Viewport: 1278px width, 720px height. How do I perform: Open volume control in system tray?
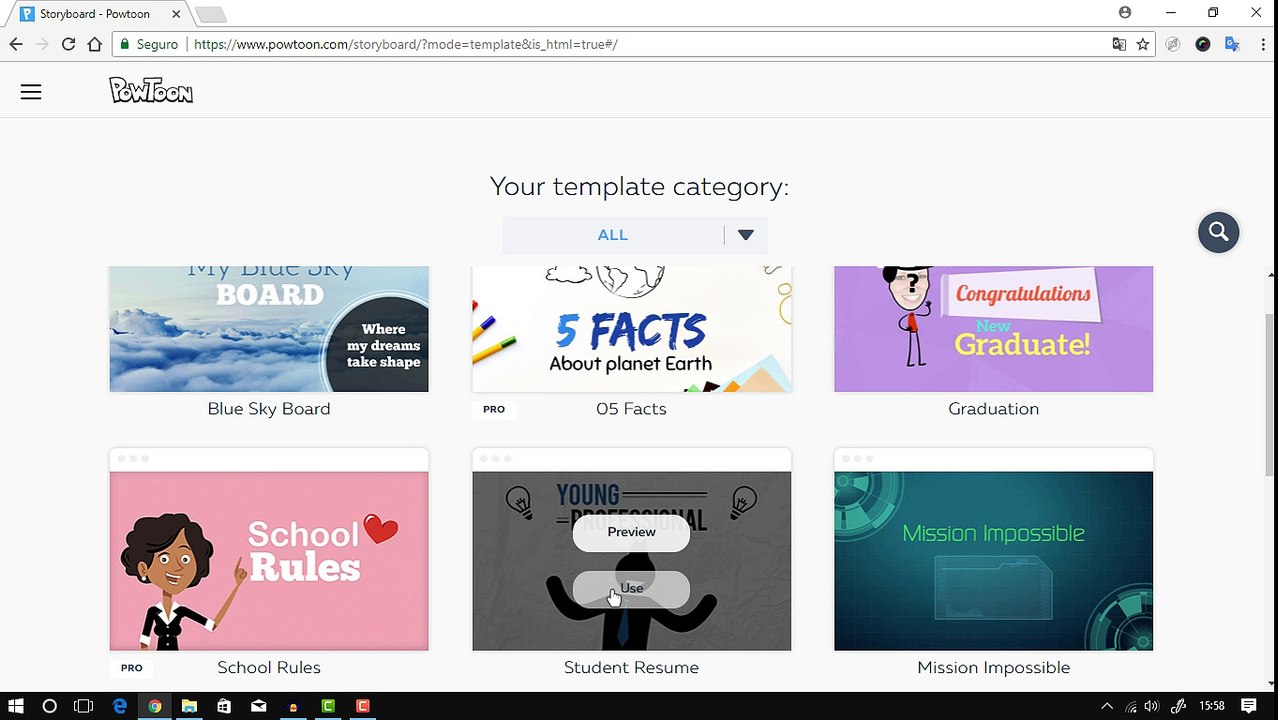coord(1153,706)
